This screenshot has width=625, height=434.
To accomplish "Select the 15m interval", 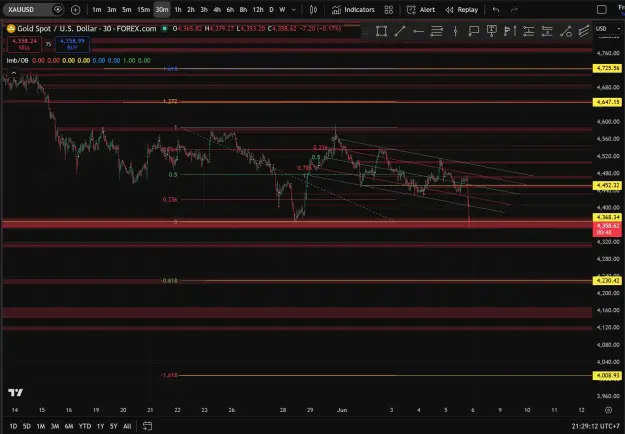I will [143, 10].
